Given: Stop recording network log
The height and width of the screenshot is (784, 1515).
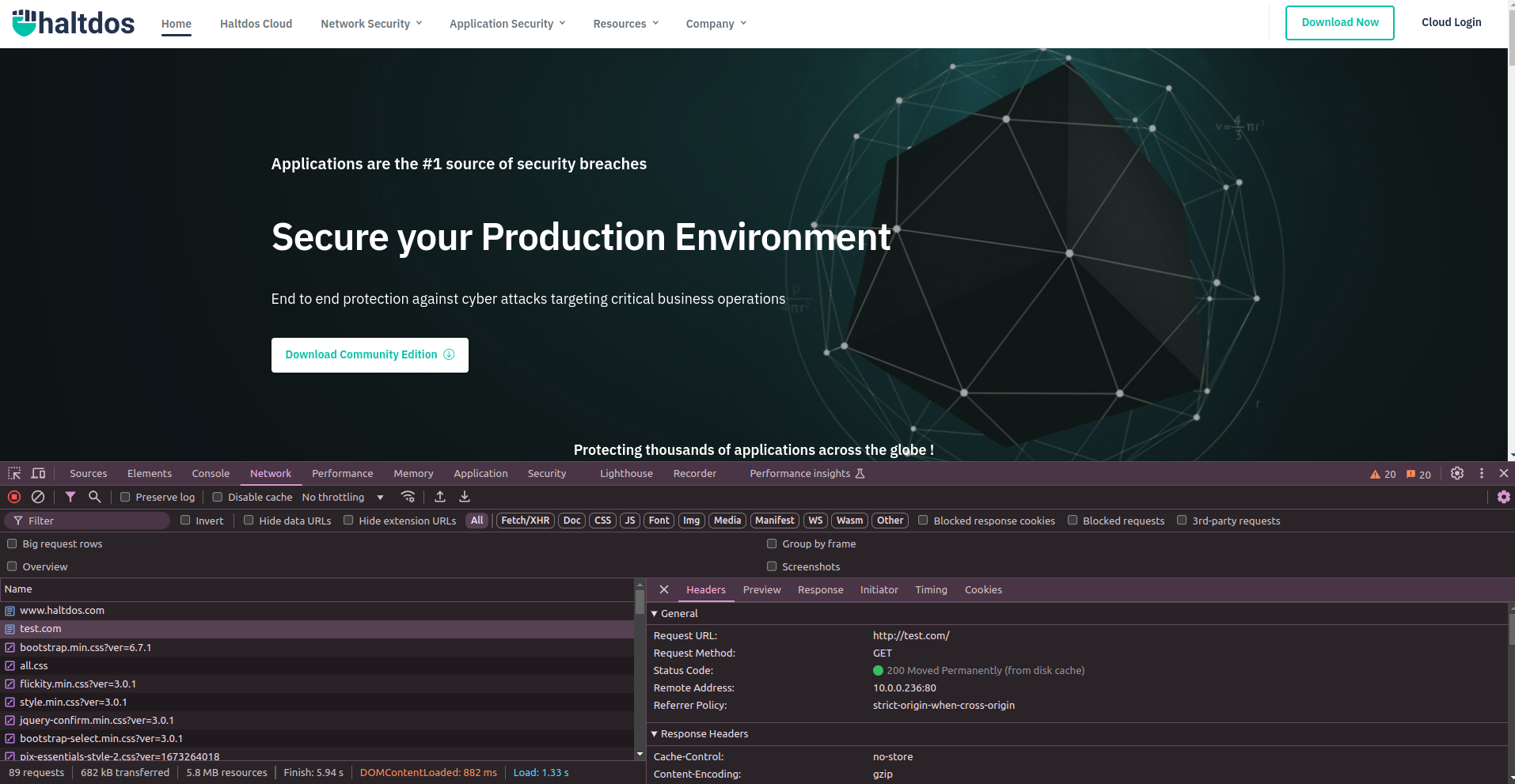Looking at the screenshot, I should [x=14, y=497].
